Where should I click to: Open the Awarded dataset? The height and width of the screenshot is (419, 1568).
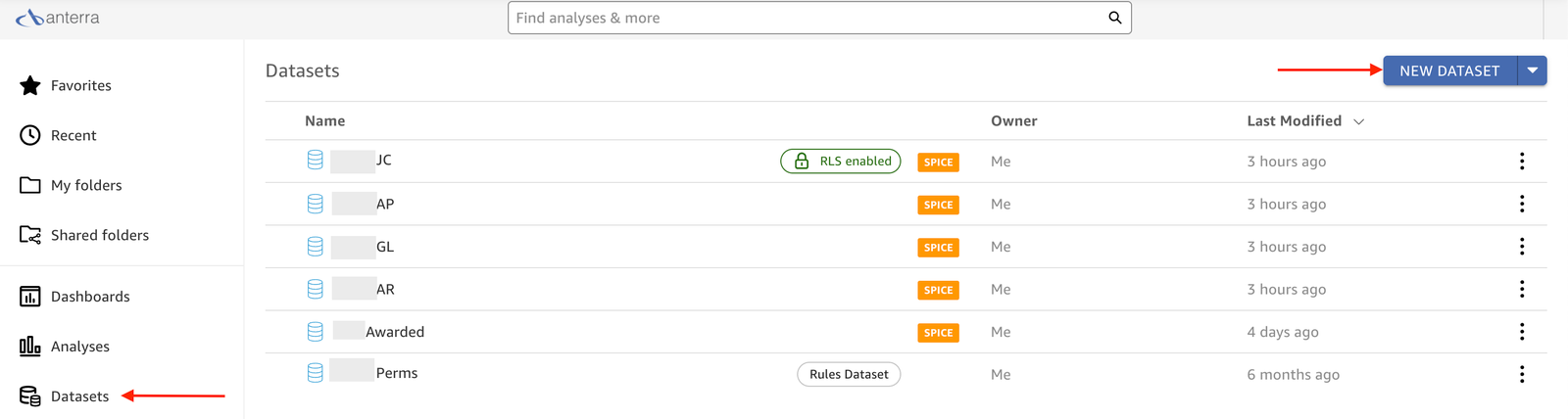pyautogui.click(x=395, y=332)
